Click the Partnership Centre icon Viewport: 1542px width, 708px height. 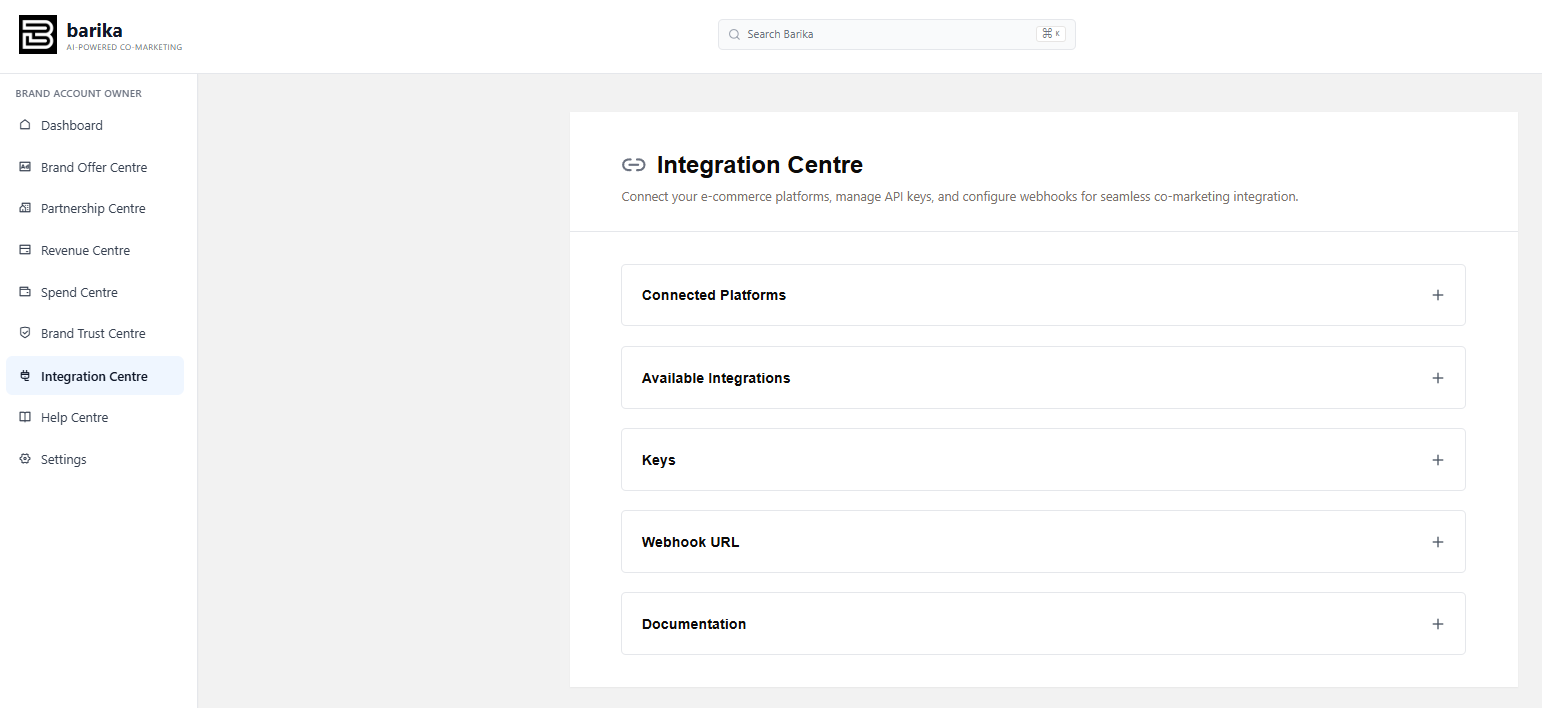(x=25, y=208)
